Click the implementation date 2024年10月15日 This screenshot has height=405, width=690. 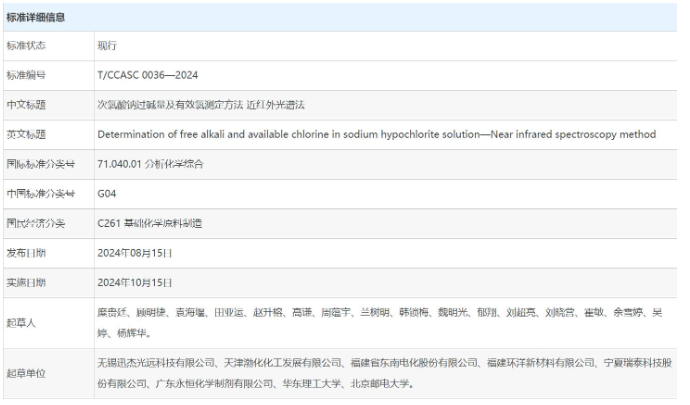135,282
